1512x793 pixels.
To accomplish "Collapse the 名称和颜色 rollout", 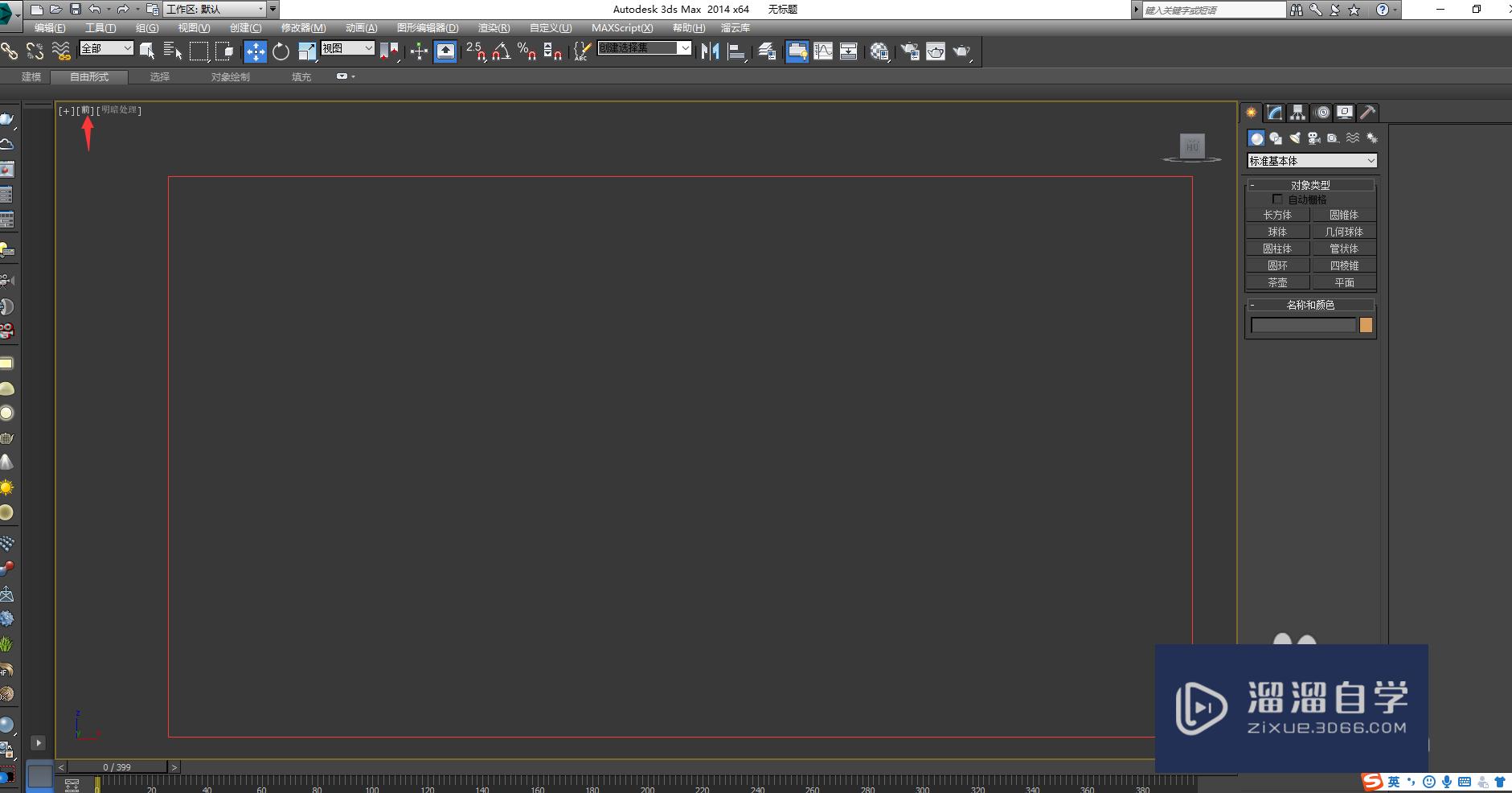I will pyautogui.click(x=1310, y=305).
